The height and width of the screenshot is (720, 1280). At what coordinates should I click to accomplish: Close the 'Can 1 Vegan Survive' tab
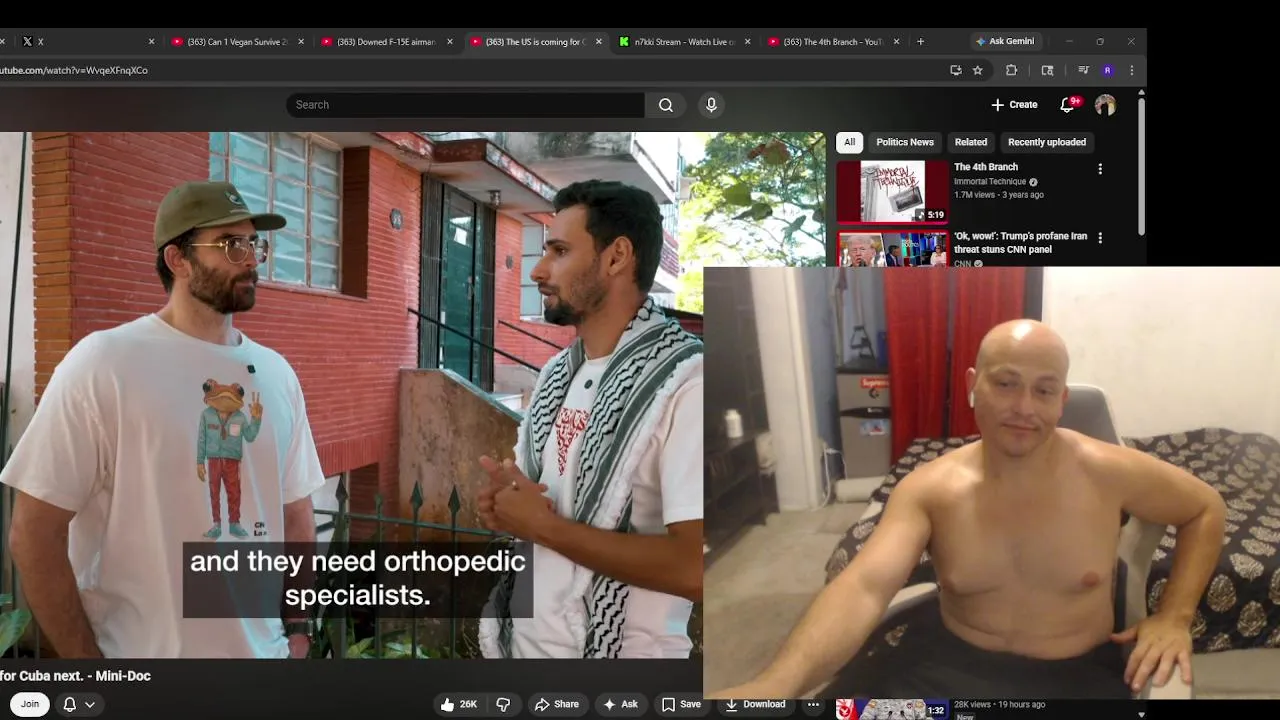(300, 41)
